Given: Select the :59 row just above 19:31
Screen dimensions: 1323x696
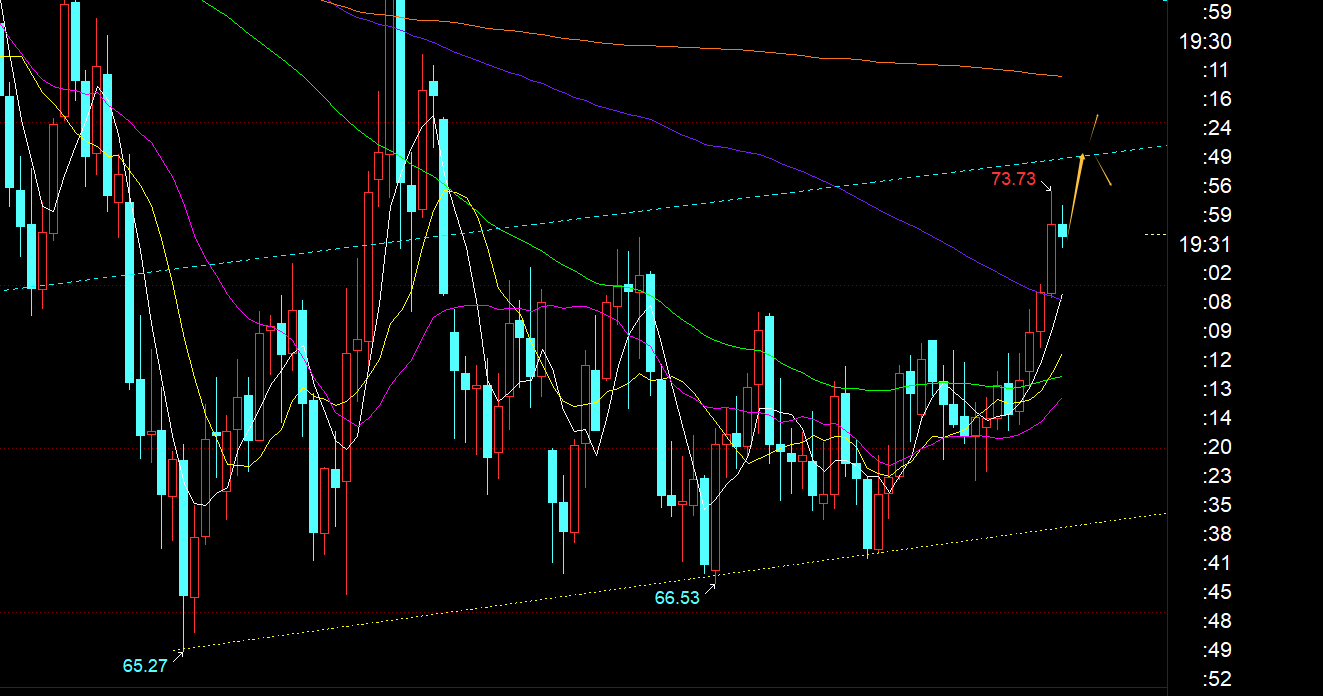Looking at the screenshot, I should (x=1216, y=215).
